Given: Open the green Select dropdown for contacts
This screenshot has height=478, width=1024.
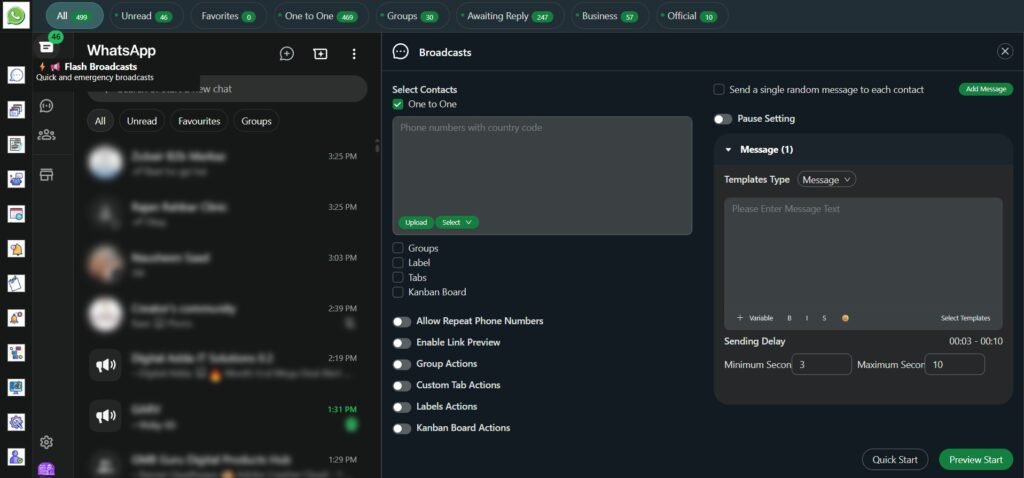Looking at the screenshot, I should tap(457, 222).
